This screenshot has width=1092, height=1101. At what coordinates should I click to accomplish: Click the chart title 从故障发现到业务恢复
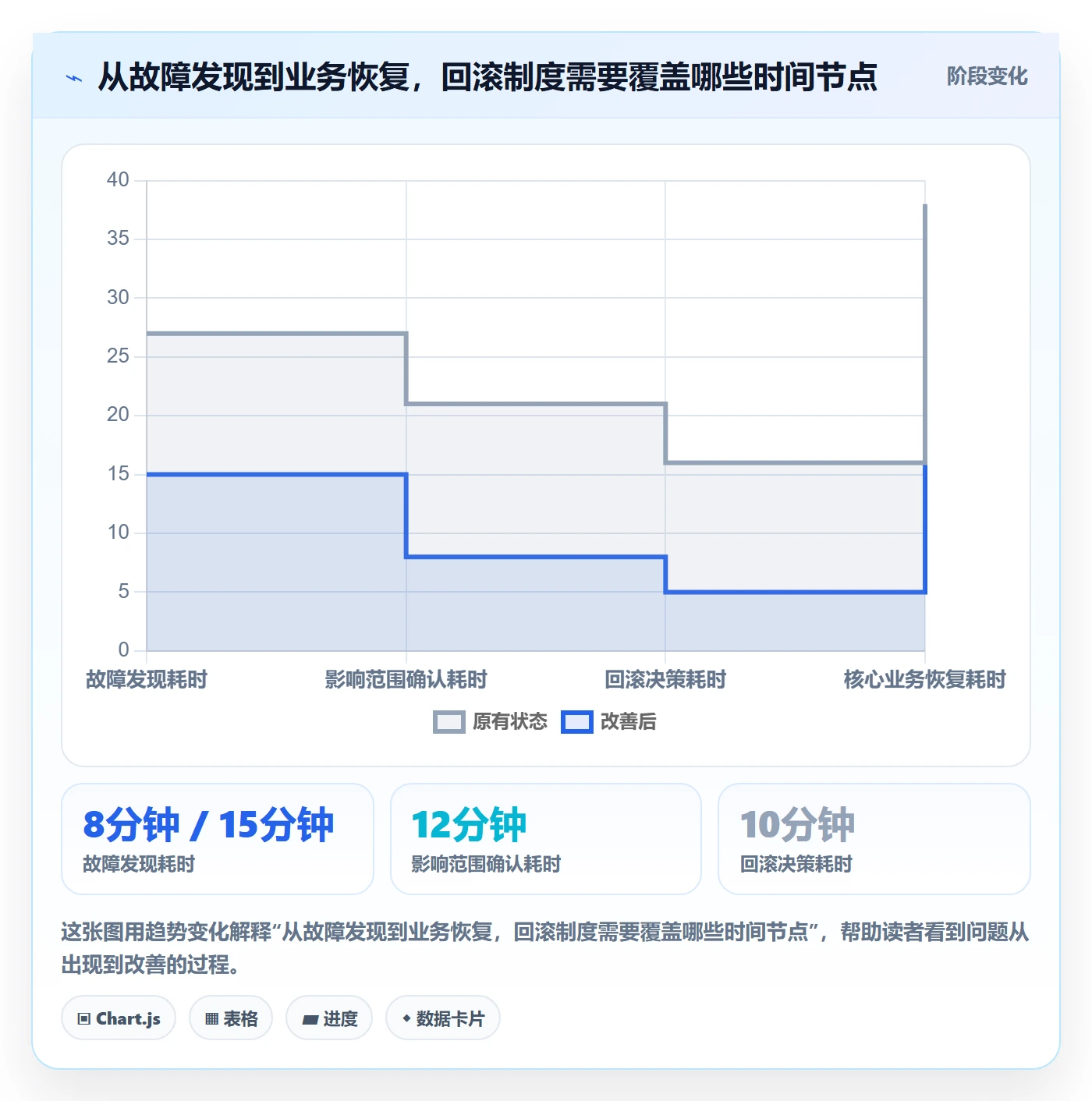pyautogui.click(x=254, y=77)
